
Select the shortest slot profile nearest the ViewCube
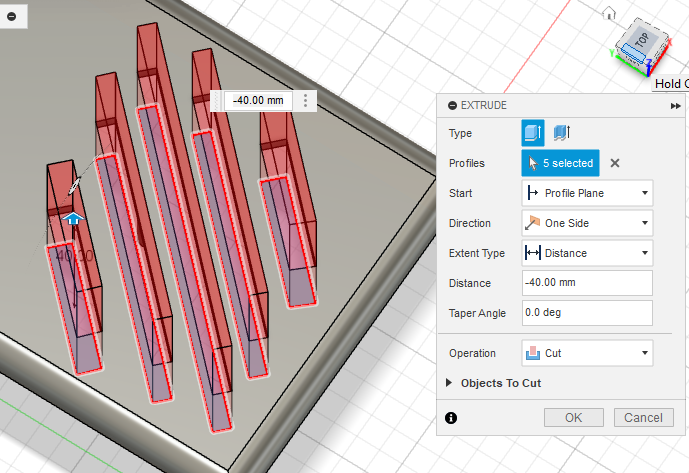[288, 241]
